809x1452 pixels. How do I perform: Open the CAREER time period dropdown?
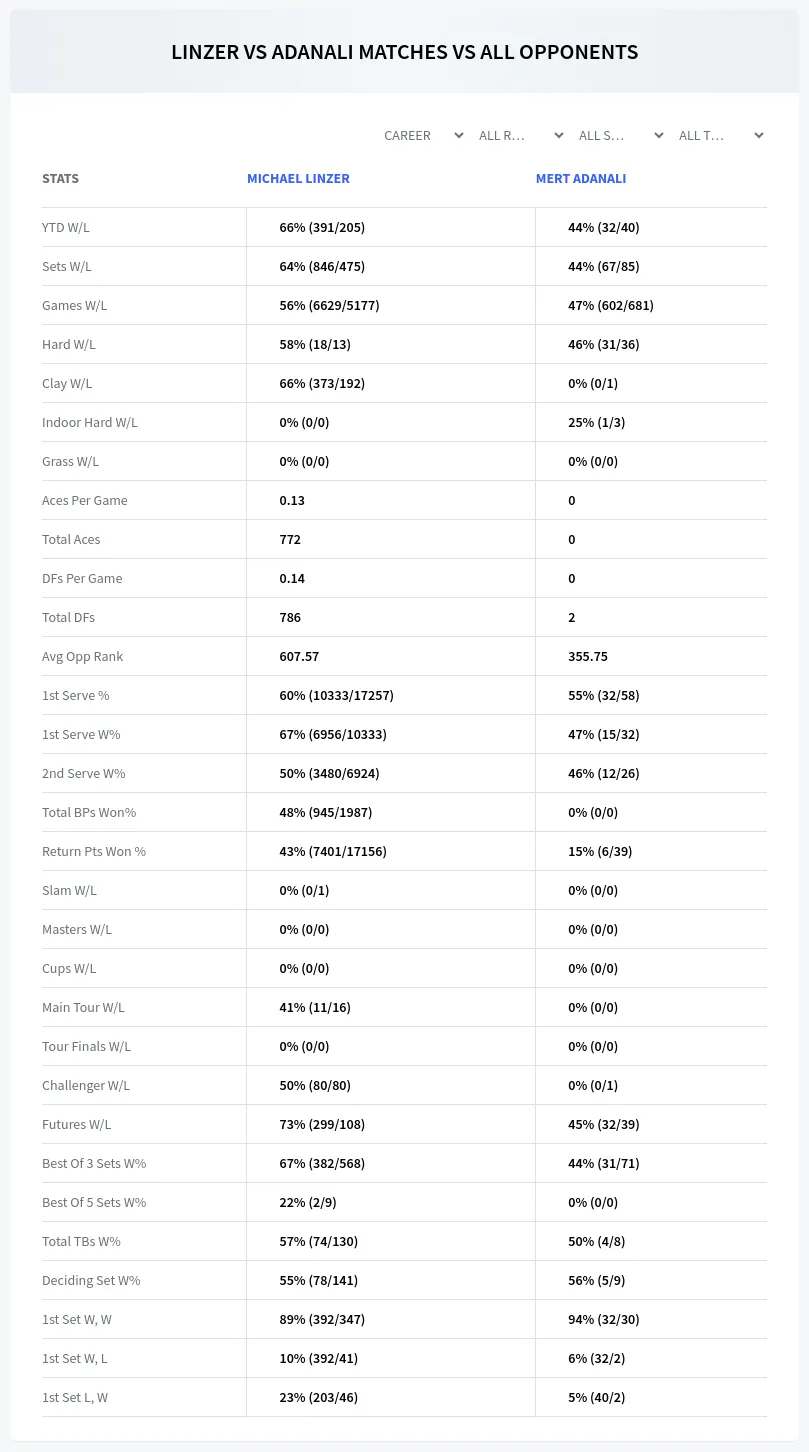pyautogui.click(x=423, y=135)
